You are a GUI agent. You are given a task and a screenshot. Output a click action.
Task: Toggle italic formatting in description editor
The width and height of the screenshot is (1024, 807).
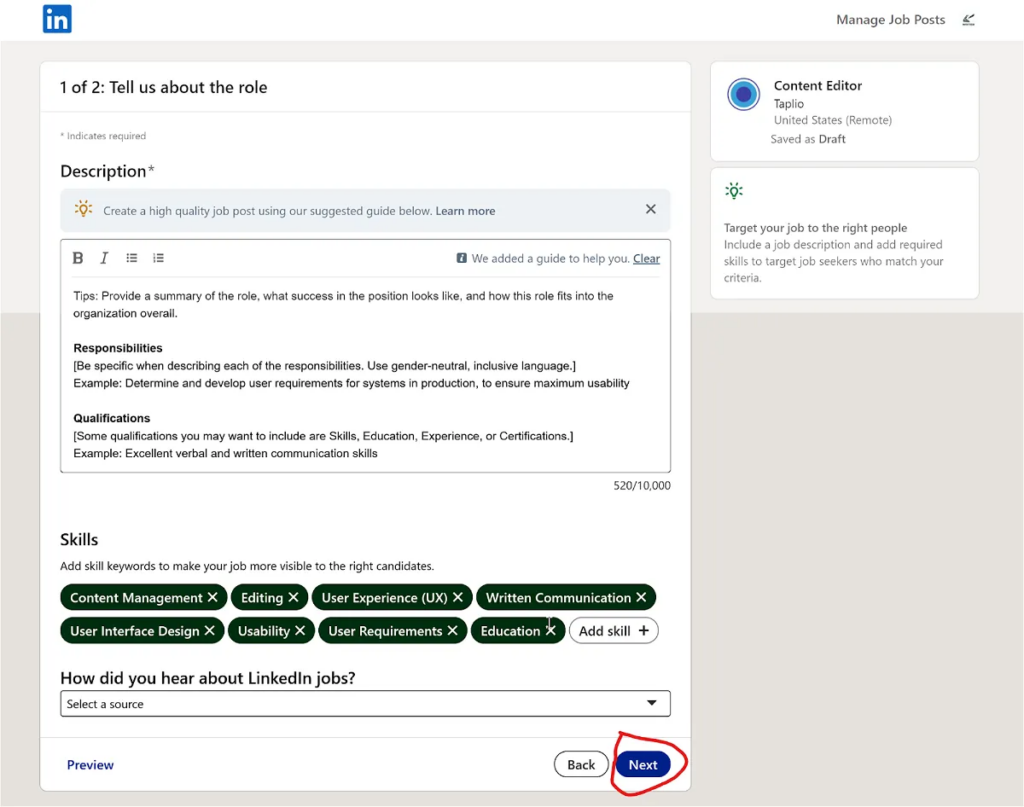(x=104, y=258)
